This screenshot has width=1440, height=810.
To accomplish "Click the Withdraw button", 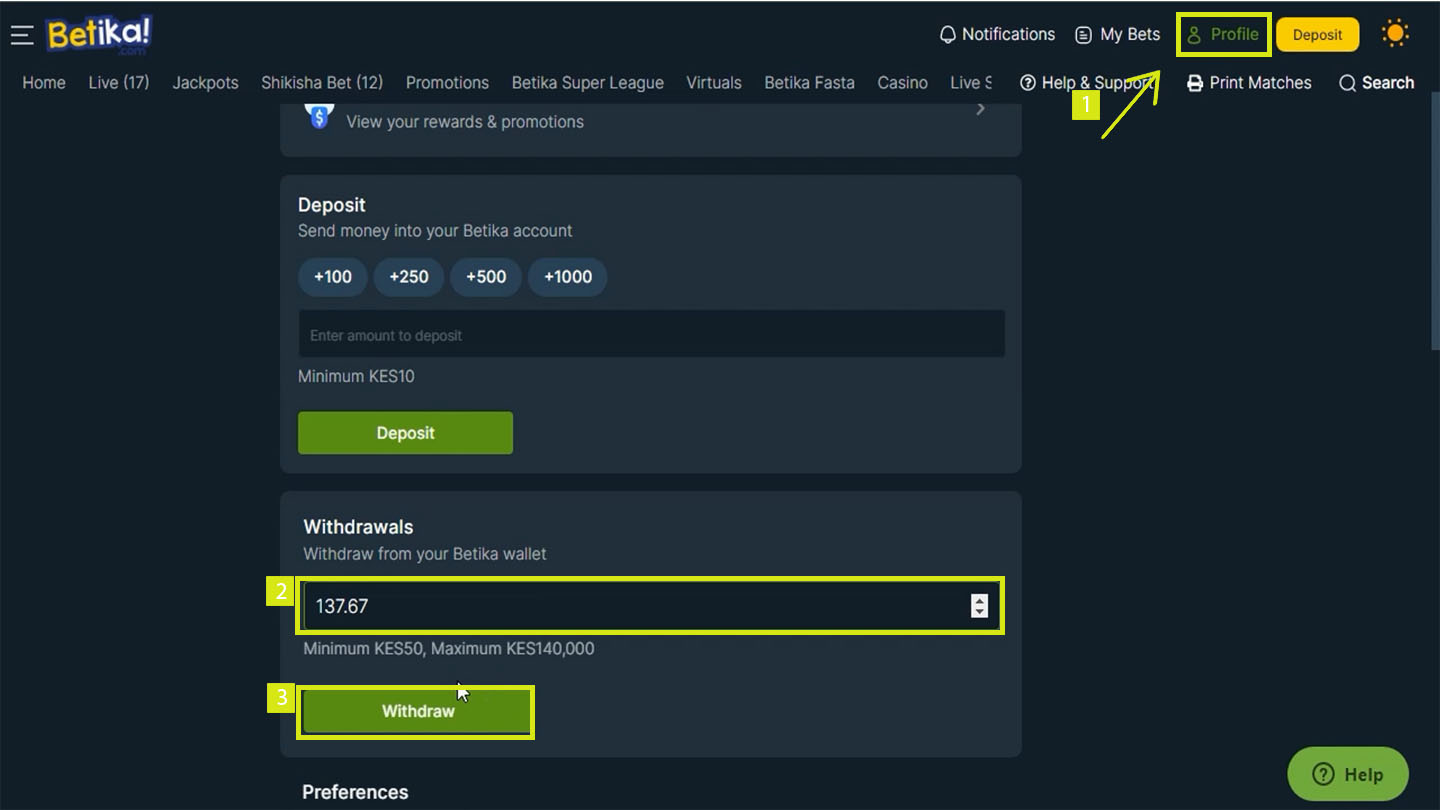I will click(417, 712).
